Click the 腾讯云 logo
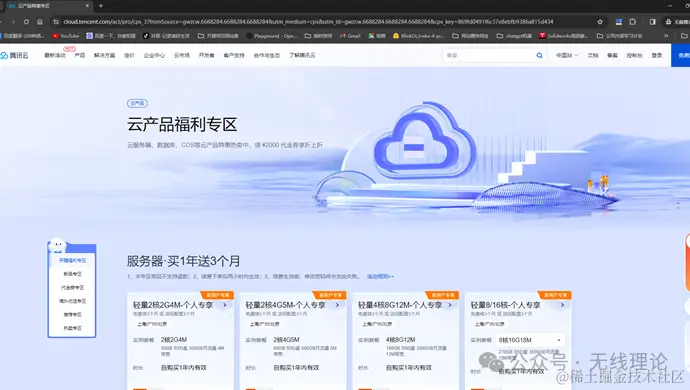690x390 pixels. 14,55
